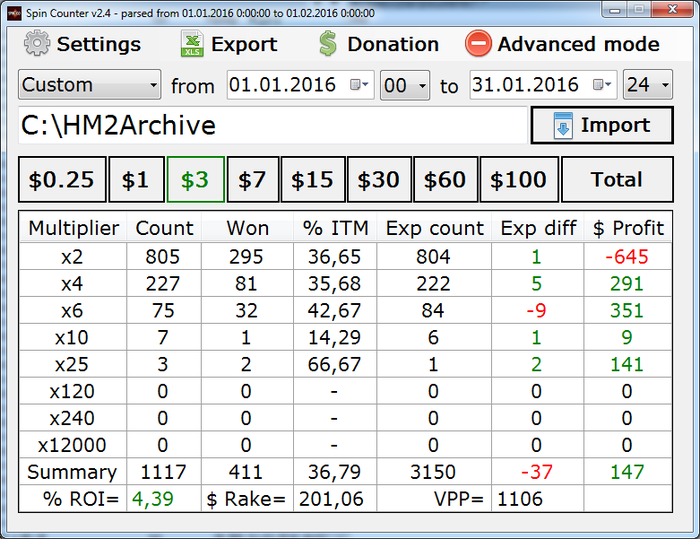Click the -645 profit value
This screenshot has width=700, height=539.
tap(627, 257)
